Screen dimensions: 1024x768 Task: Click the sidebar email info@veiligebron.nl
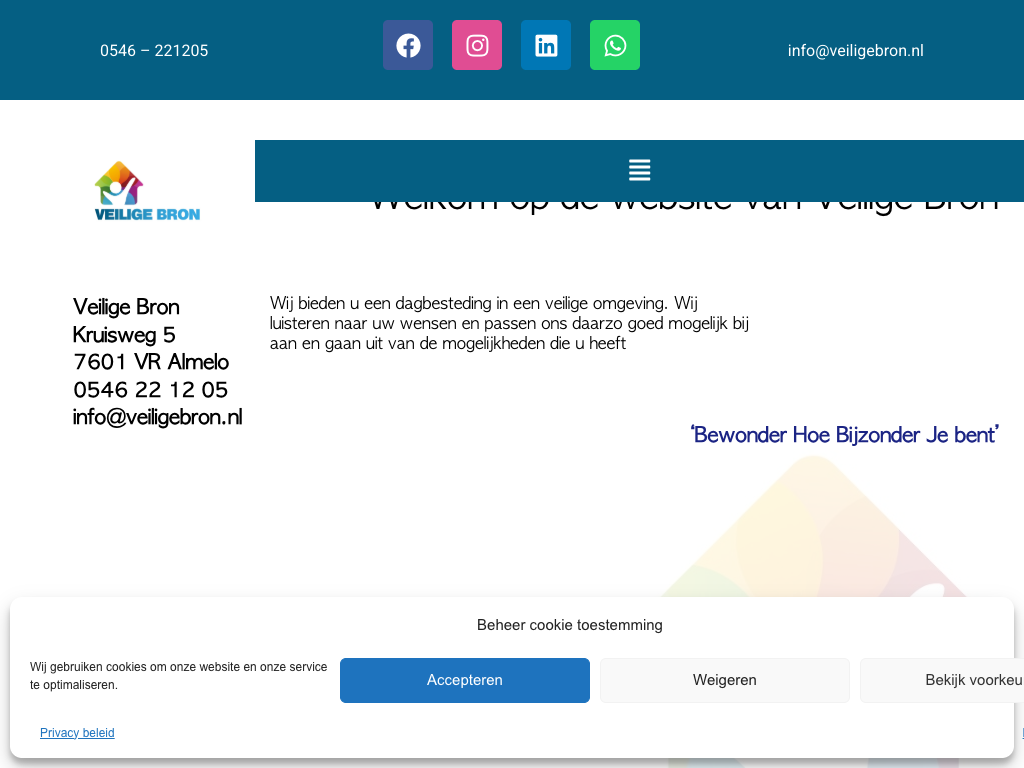tap(157, 417)
